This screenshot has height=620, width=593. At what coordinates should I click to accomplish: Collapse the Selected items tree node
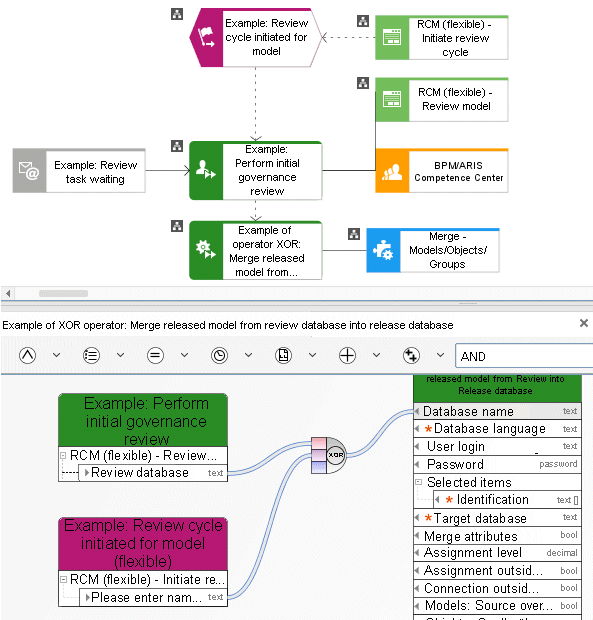click(419, 482)
